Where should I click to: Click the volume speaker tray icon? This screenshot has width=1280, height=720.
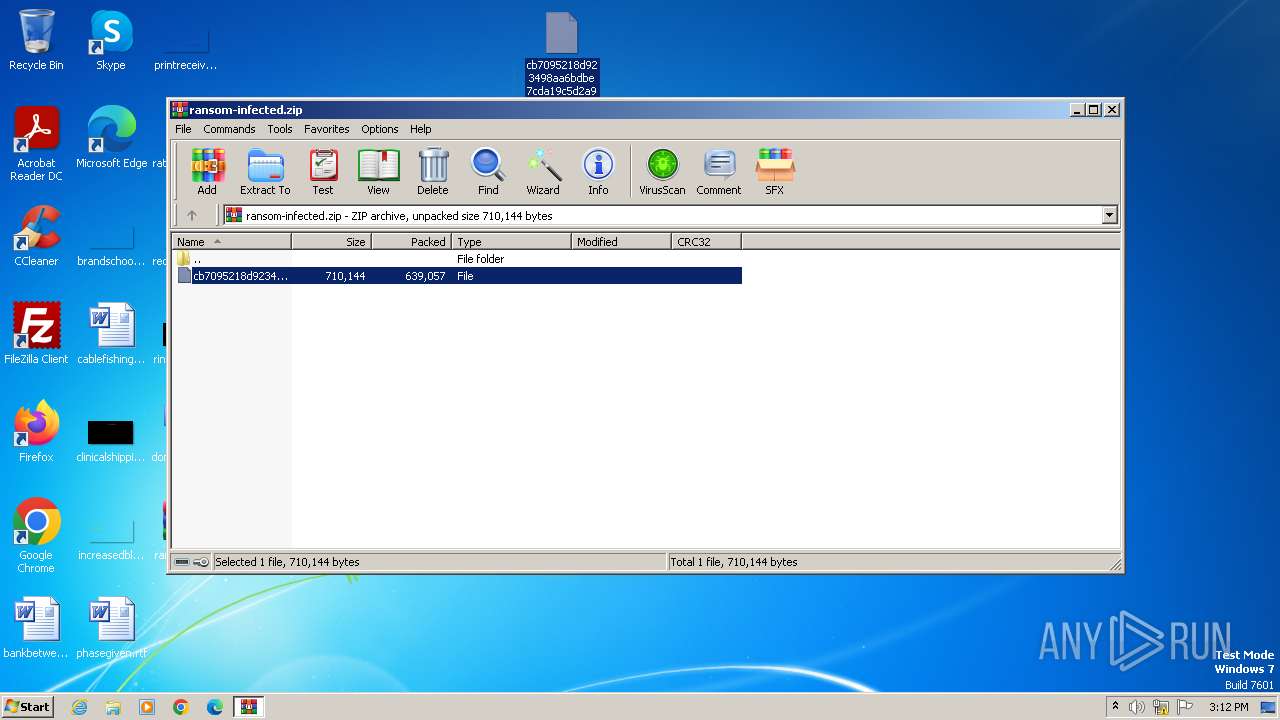(x=1137, y=707)
